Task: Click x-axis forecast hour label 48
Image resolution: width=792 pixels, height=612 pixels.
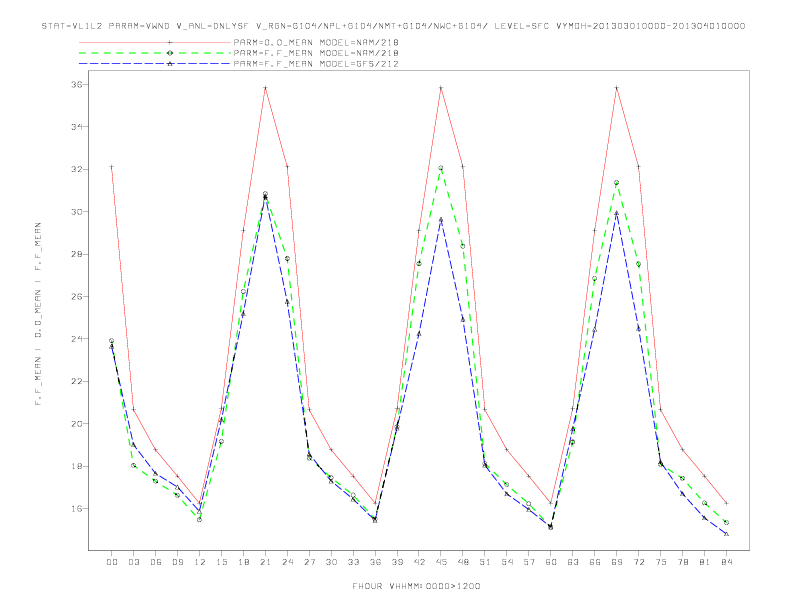Action: tap(463, 562)
